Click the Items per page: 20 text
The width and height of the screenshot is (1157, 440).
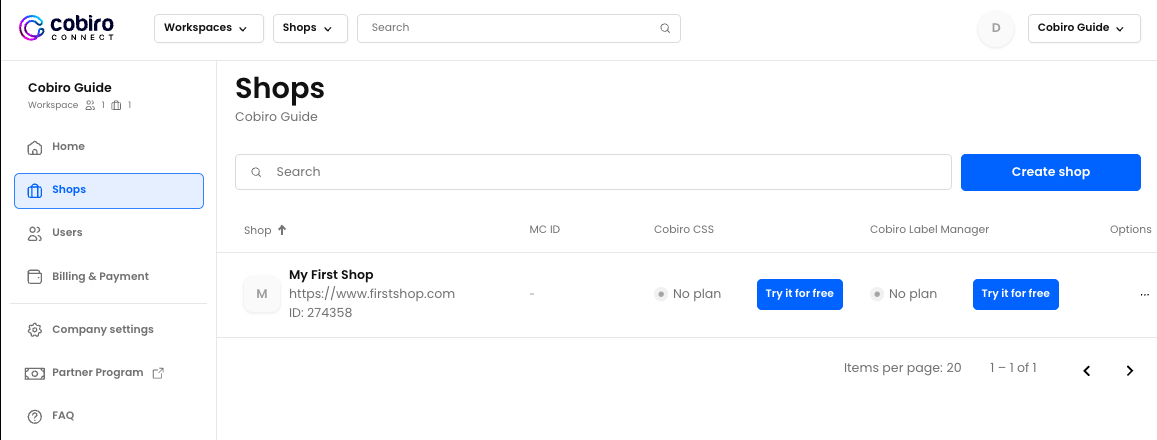(902, 368)
